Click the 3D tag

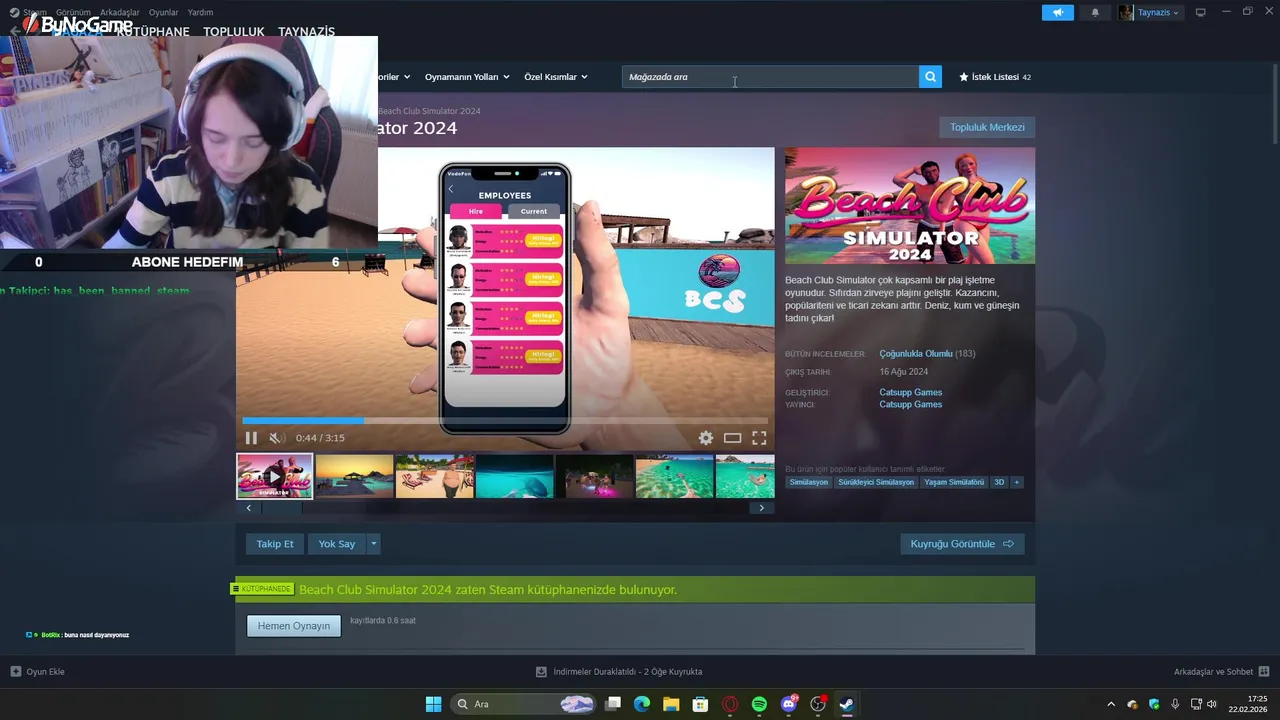999,482
